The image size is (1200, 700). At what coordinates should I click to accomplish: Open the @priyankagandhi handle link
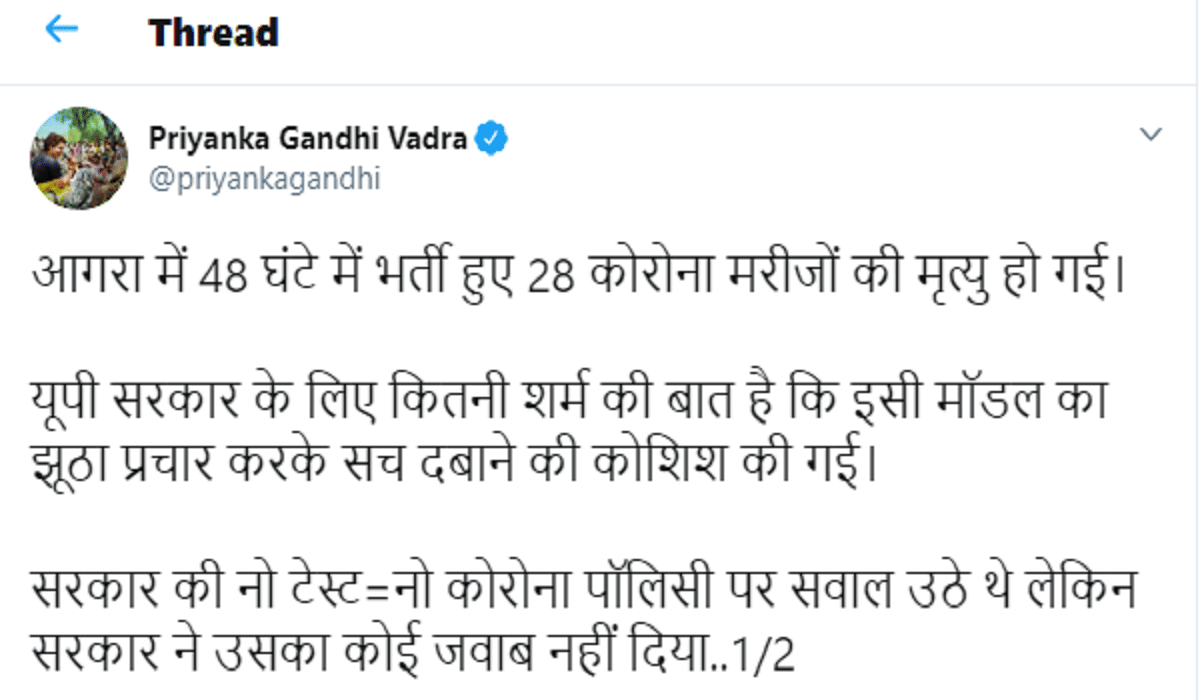click(x=264, y=180)
